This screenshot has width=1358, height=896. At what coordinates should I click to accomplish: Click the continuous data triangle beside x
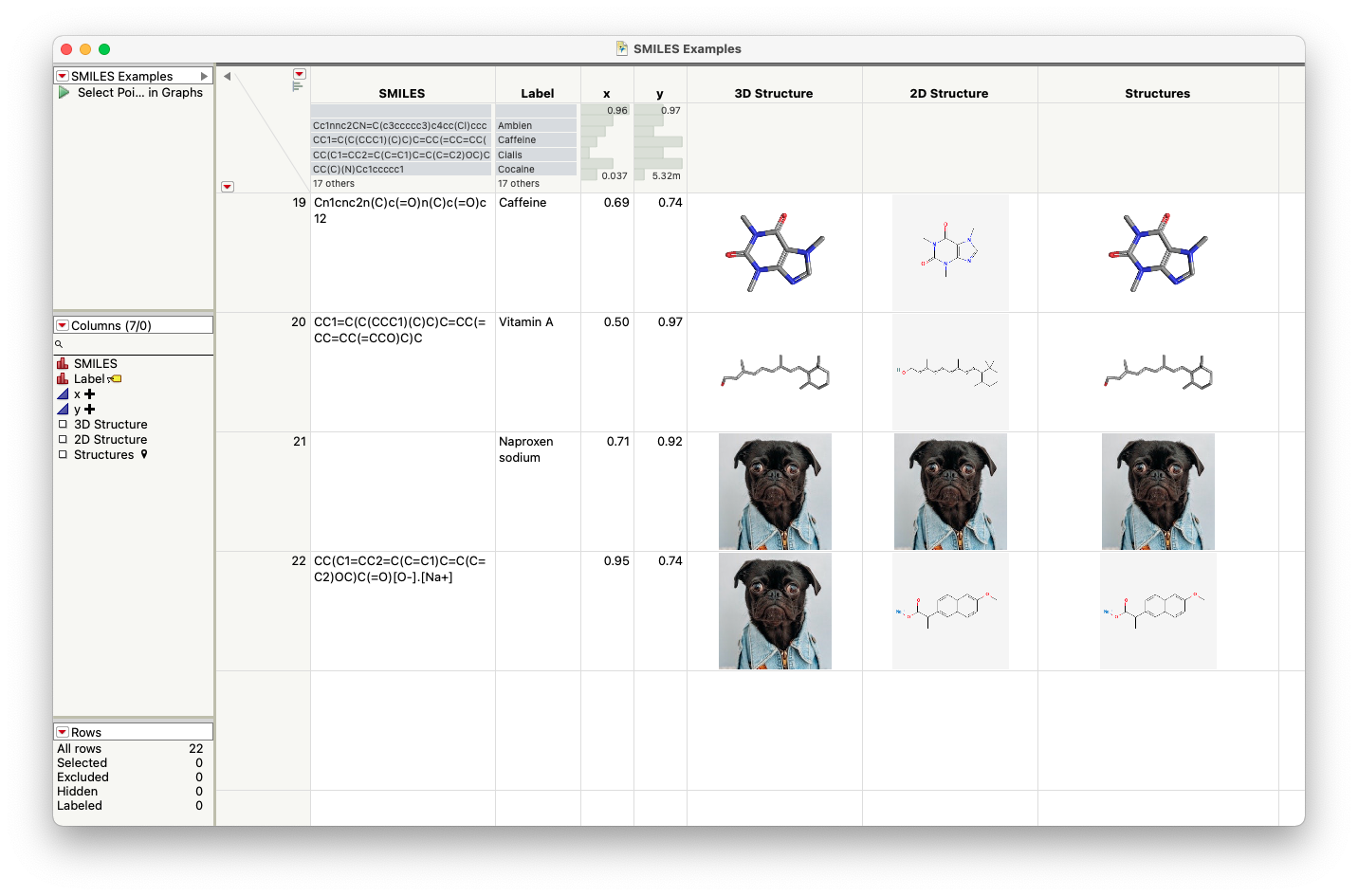click(64, 393)
